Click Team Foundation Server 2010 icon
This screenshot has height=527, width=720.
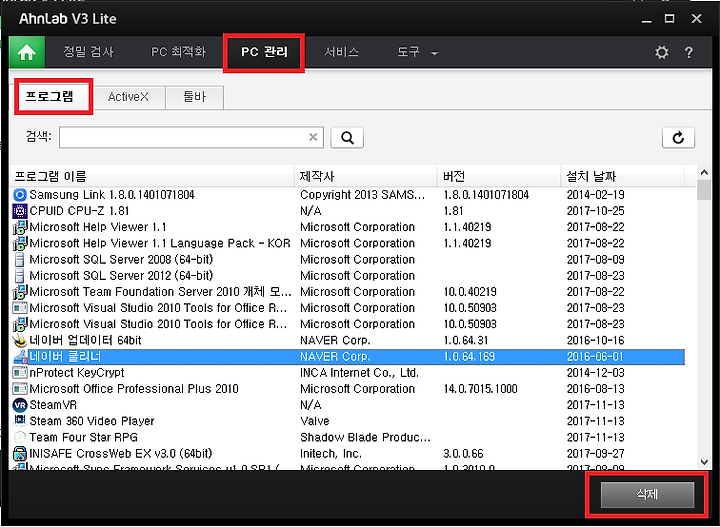pyautogui.click(x=20, y=292)
